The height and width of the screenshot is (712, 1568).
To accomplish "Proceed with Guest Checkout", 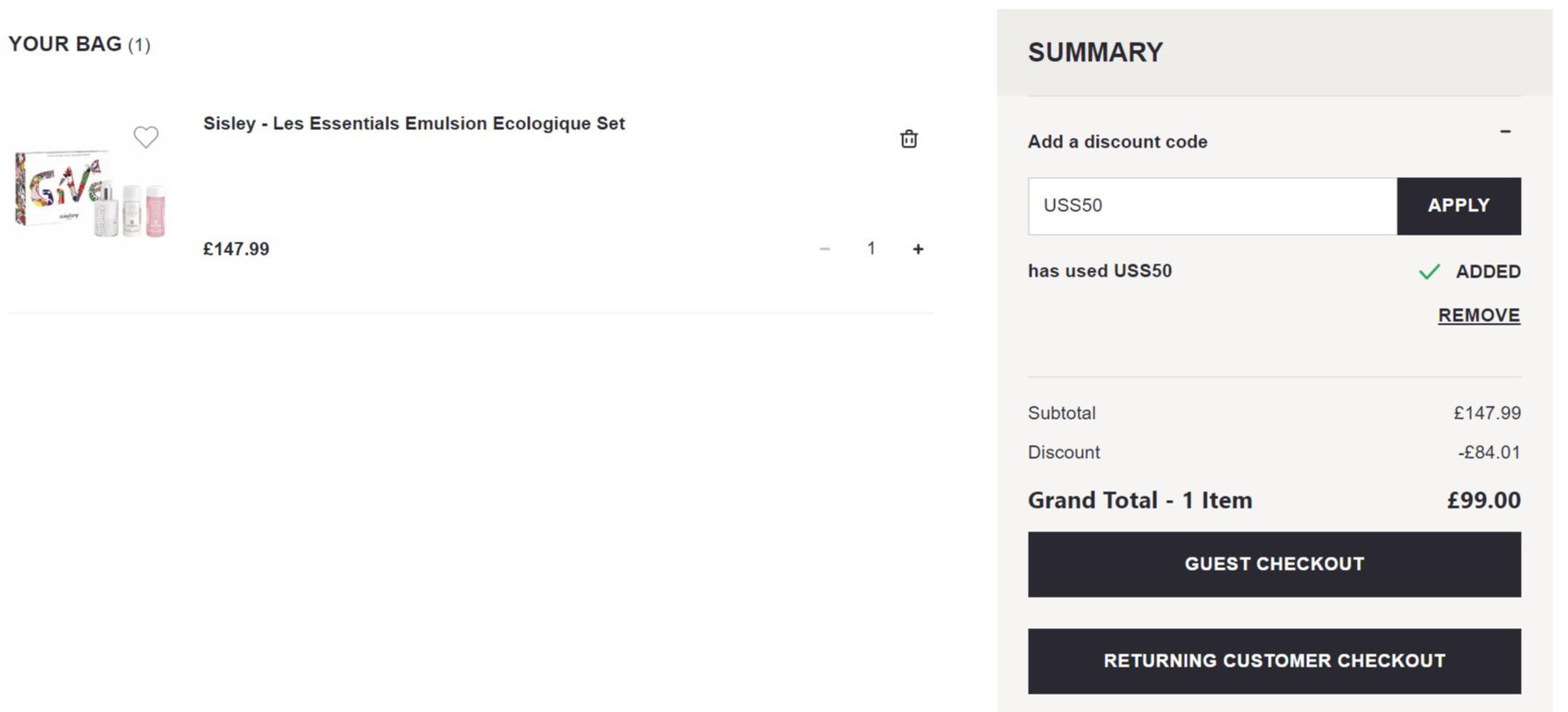I will coord(1274,565).
